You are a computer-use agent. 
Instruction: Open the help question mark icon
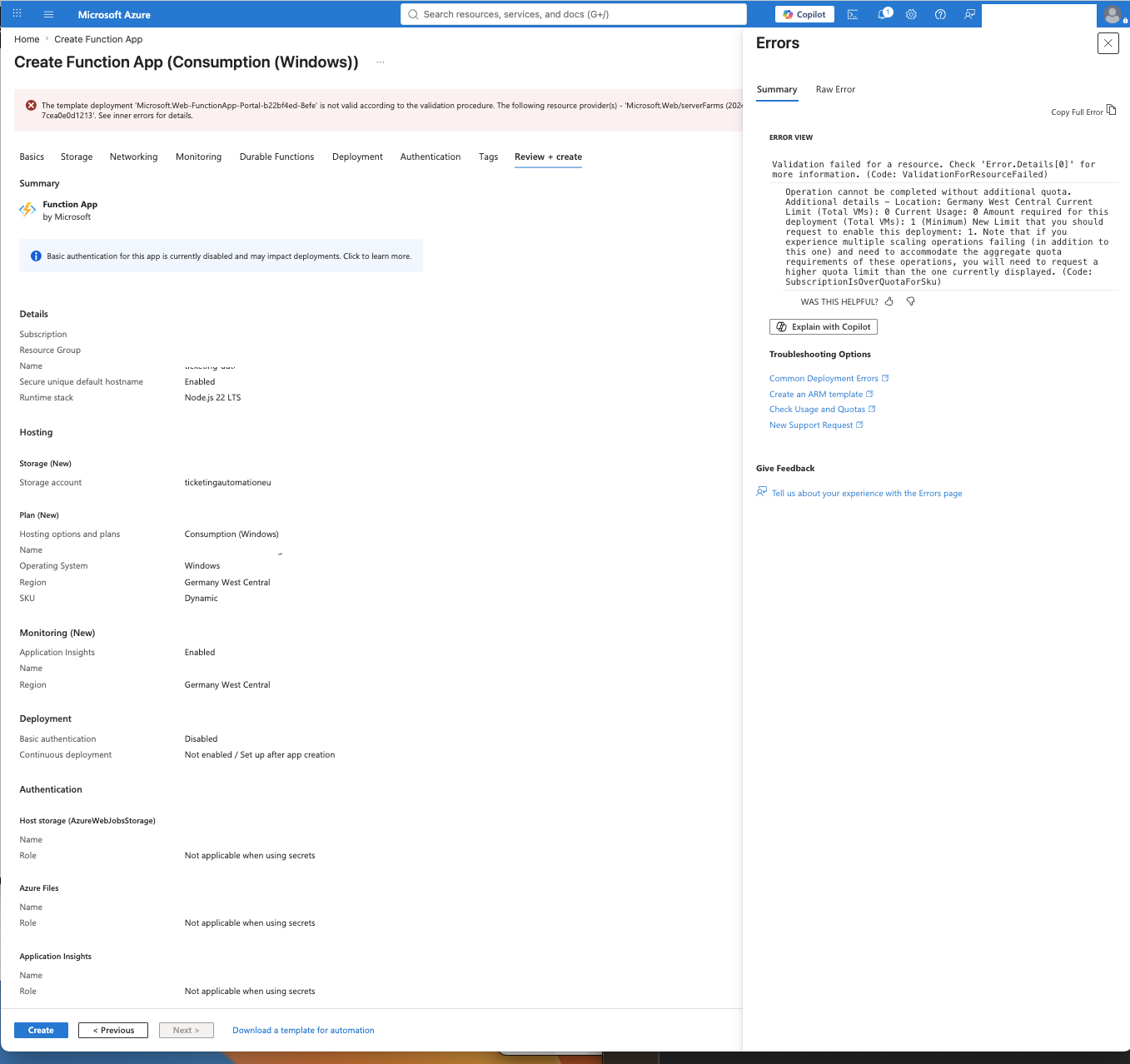point(940,14)
